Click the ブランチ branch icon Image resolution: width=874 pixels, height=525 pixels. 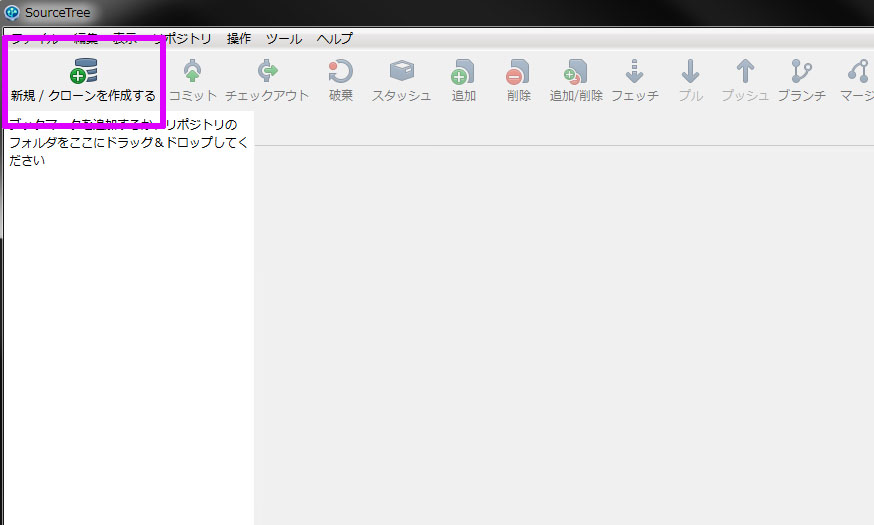coord(801,71)
